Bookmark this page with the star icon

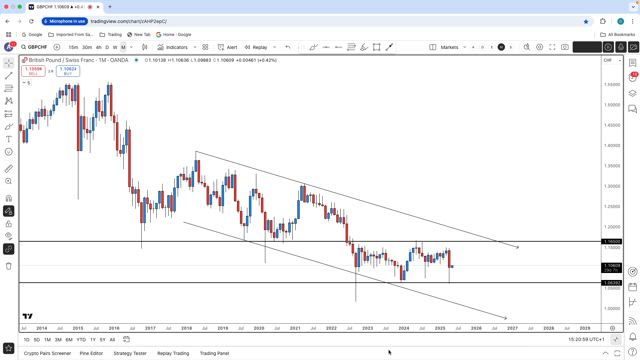tap(586, 21)
